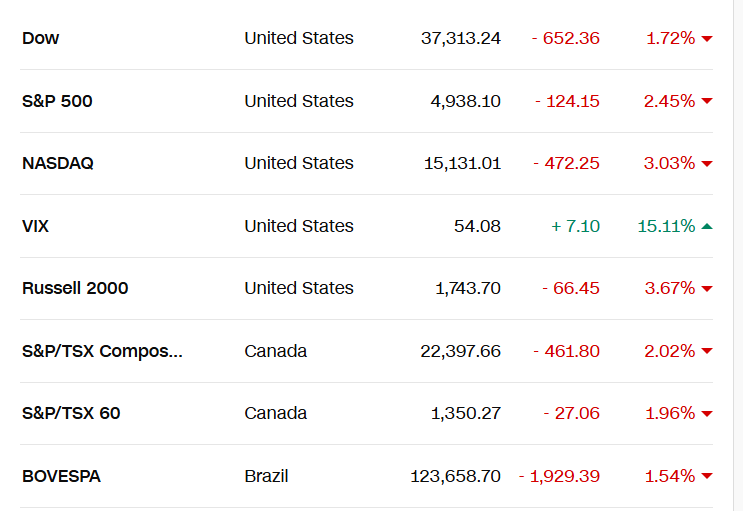Click the VIX change value + 7.10
743x511 pixels.
[x=575, y=226]
